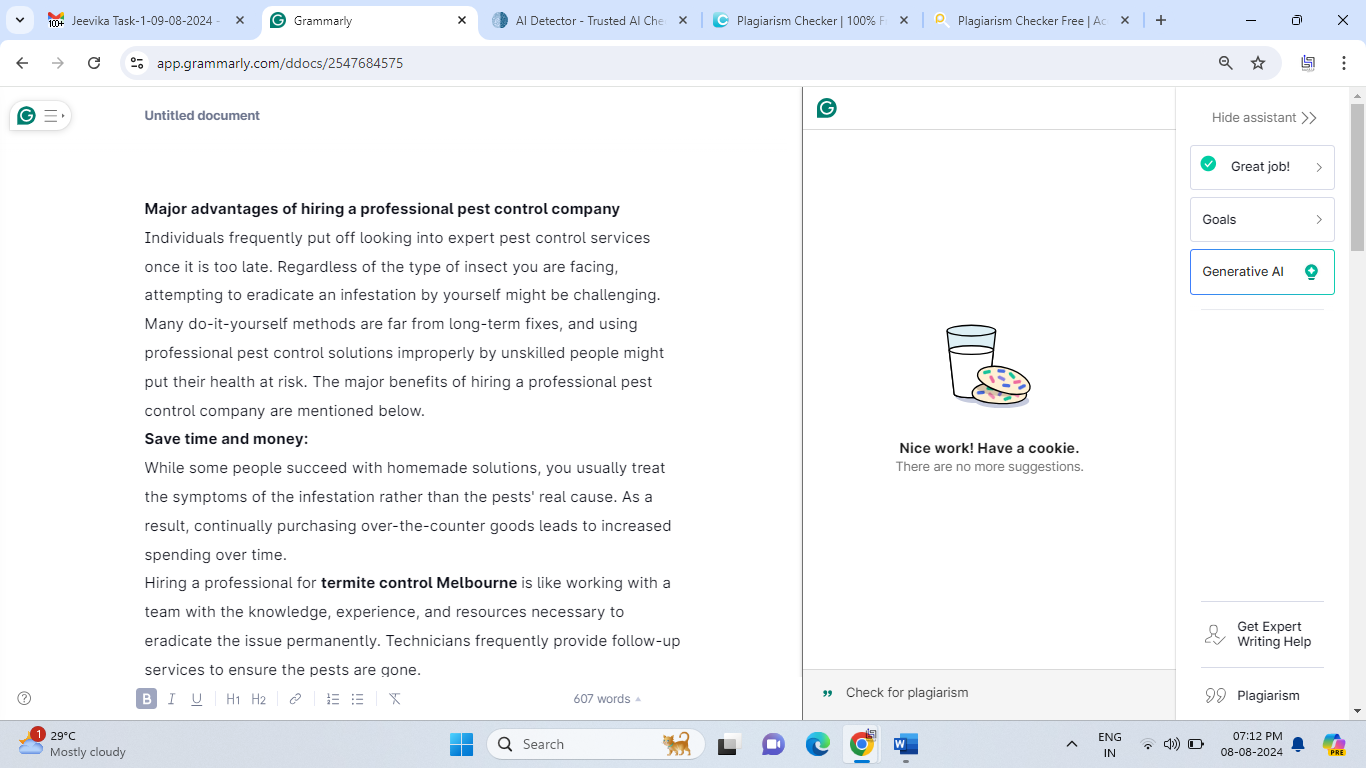
Task: Apply H2 heading style
Action: click(259, 699)
